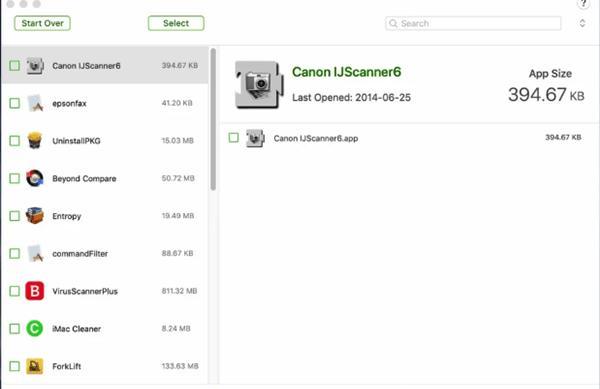The image size is (600, 389).
Task: Select the epsonfax row name
Action: [x=69, y=103]
